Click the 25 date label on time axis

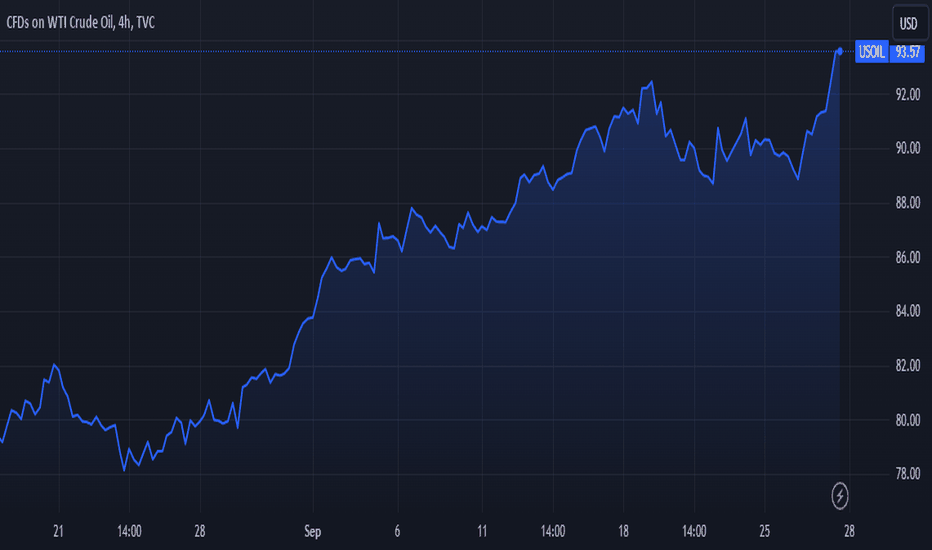coord(764,531)
